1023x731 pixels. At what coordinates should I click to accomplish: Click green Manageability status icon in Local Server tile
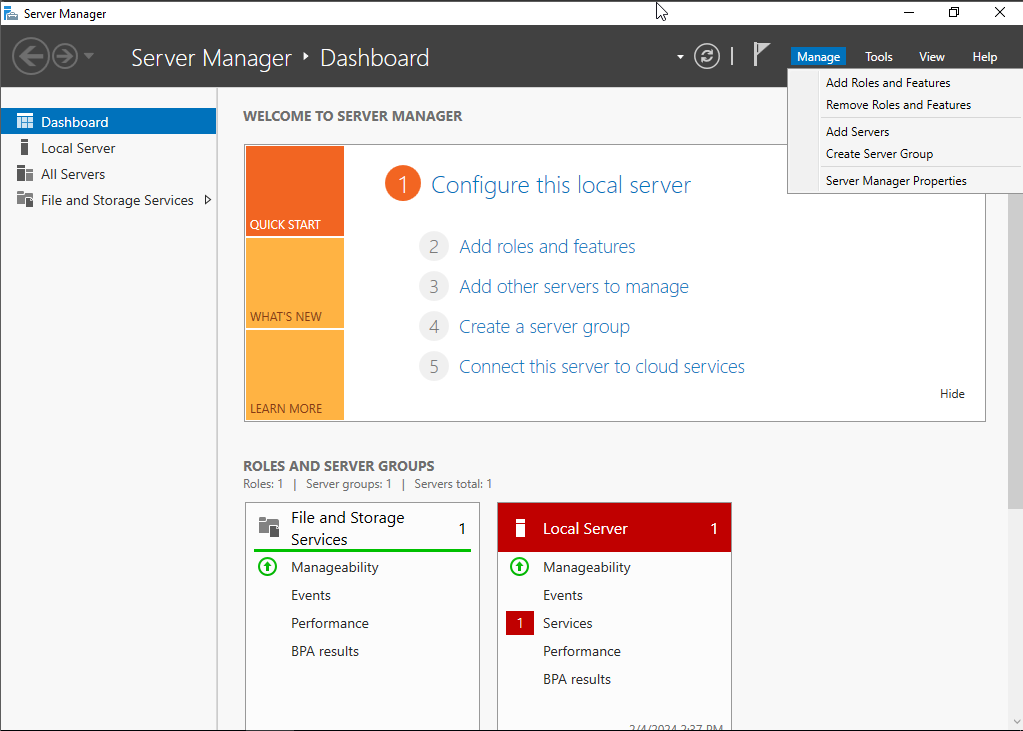pos(519,567)
